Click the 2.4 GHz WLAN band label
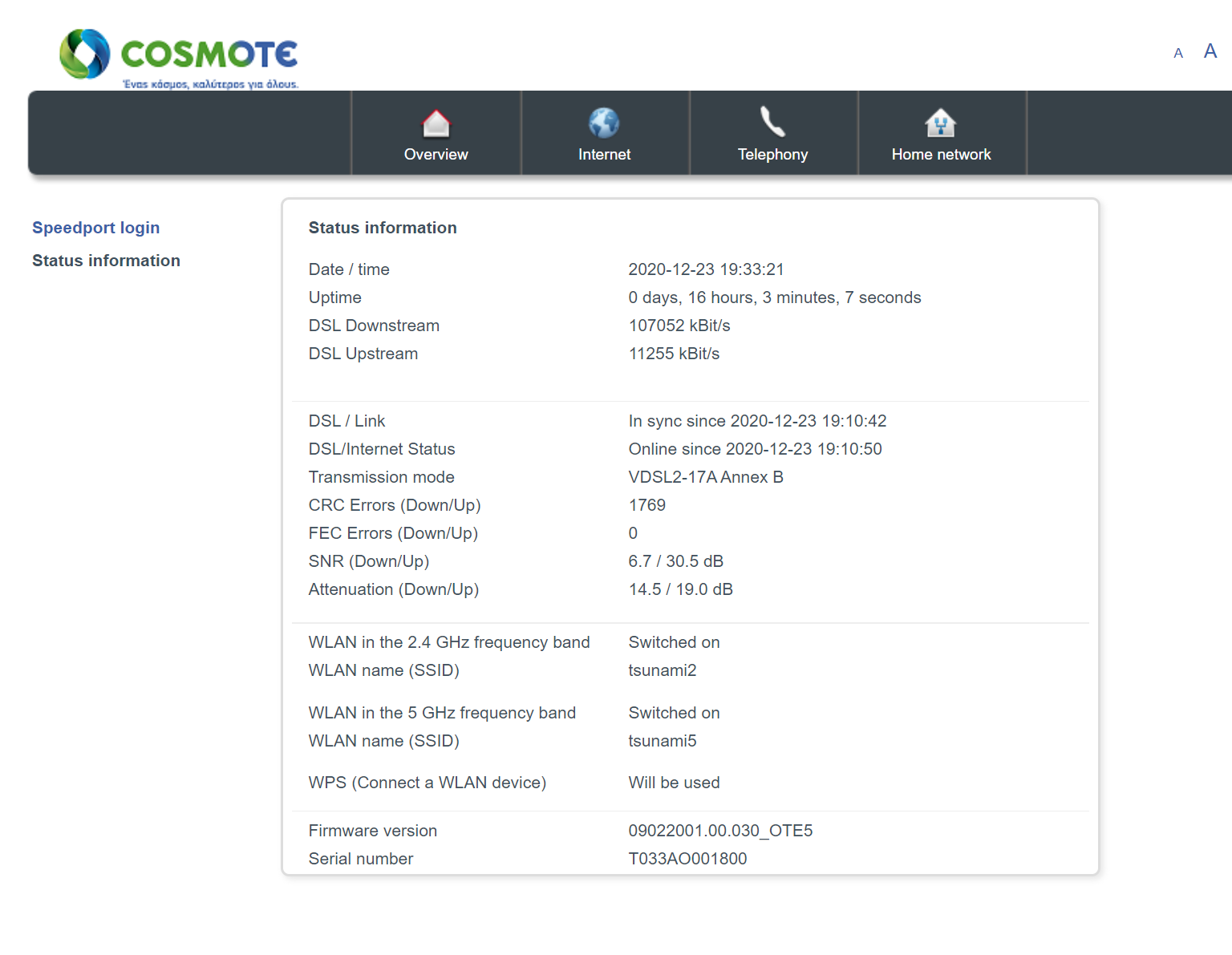 (449, 642)
